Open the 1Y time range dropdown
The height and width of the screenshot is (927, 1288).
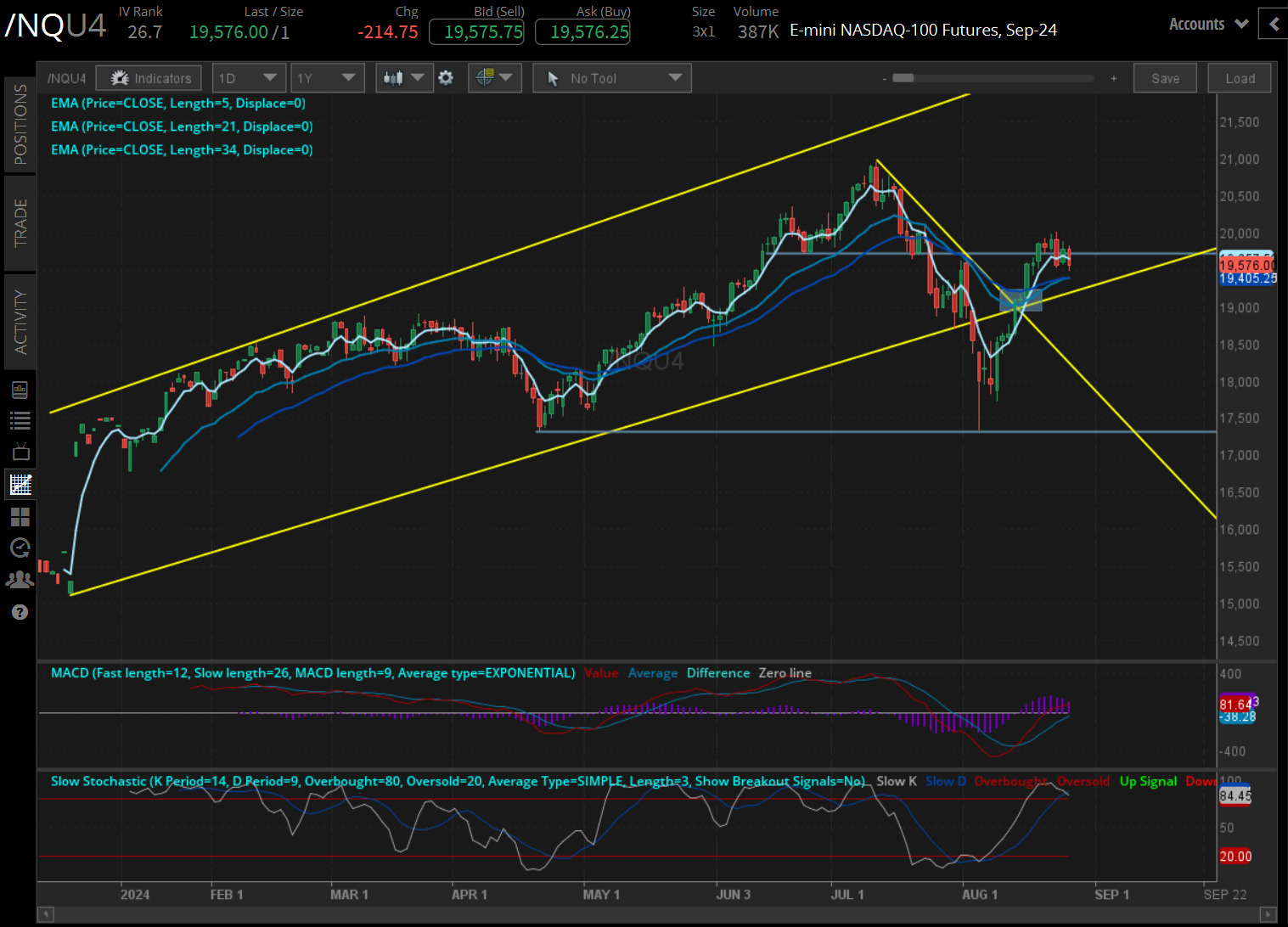pos(327,78)
